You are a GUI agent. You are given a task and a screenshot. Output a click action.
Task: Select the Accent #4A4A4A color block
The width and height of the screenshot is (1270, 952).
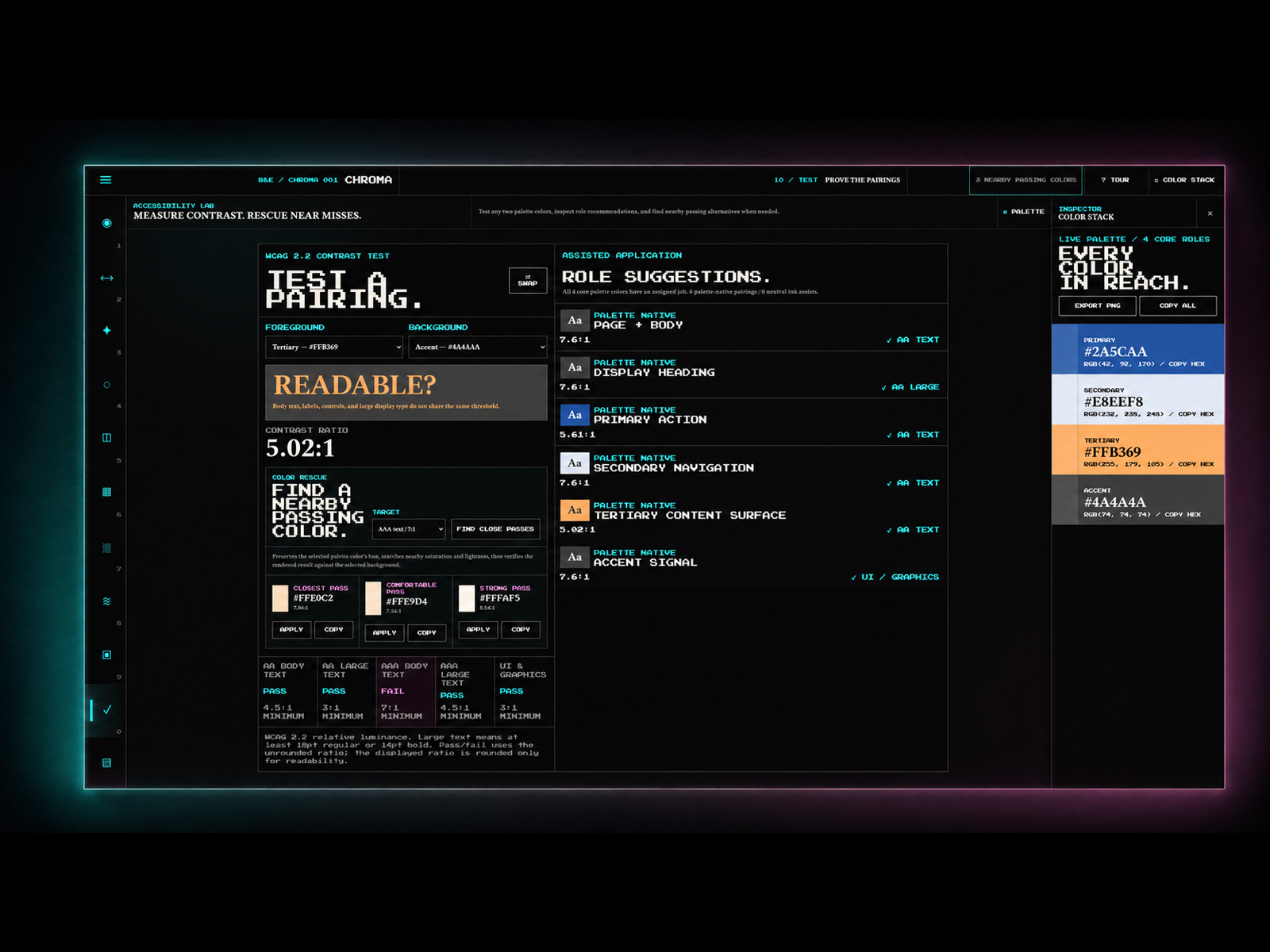[1138, 500]
